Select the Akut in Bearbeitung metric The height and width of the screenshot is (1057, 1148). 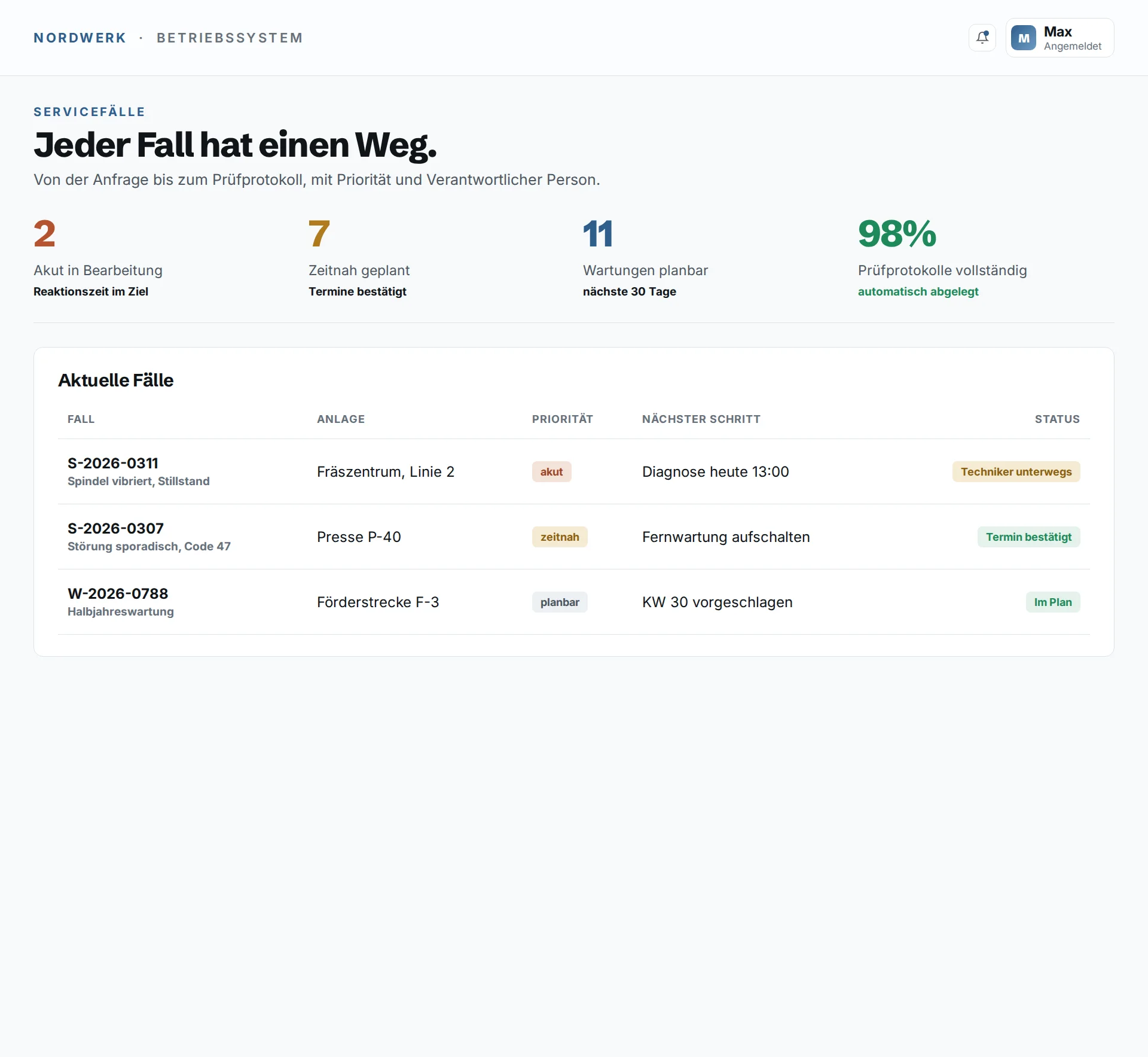(x=98, y=257)
